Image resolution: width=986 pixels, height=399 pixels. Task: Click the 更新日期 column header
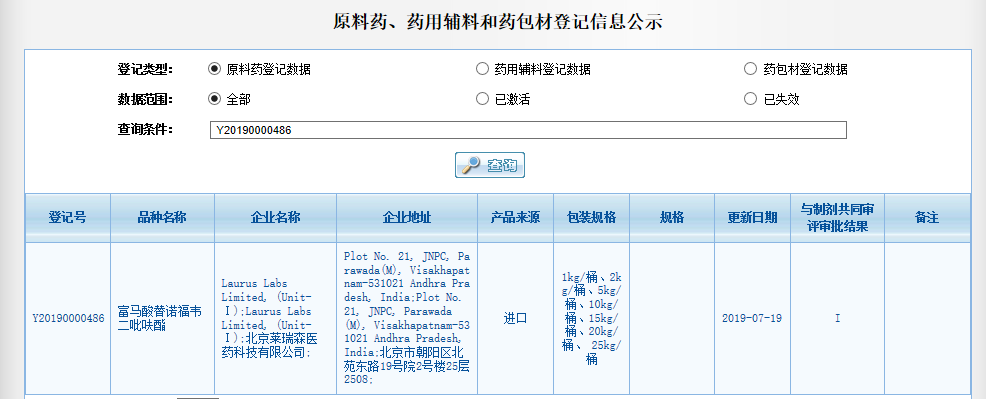click(x=752, y=218)
